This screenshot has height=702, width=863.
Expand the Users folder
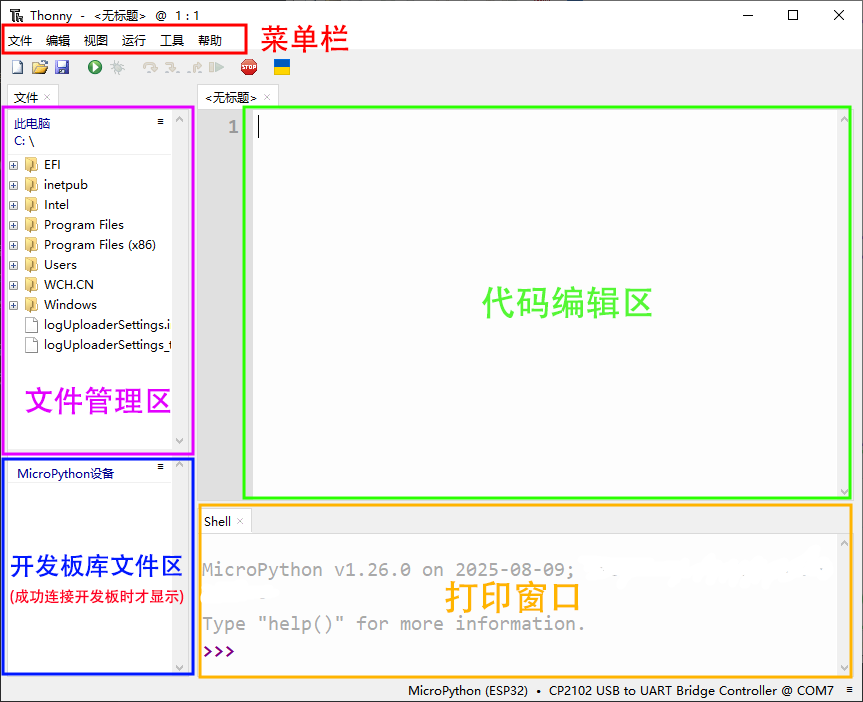[x=14, y=265]
